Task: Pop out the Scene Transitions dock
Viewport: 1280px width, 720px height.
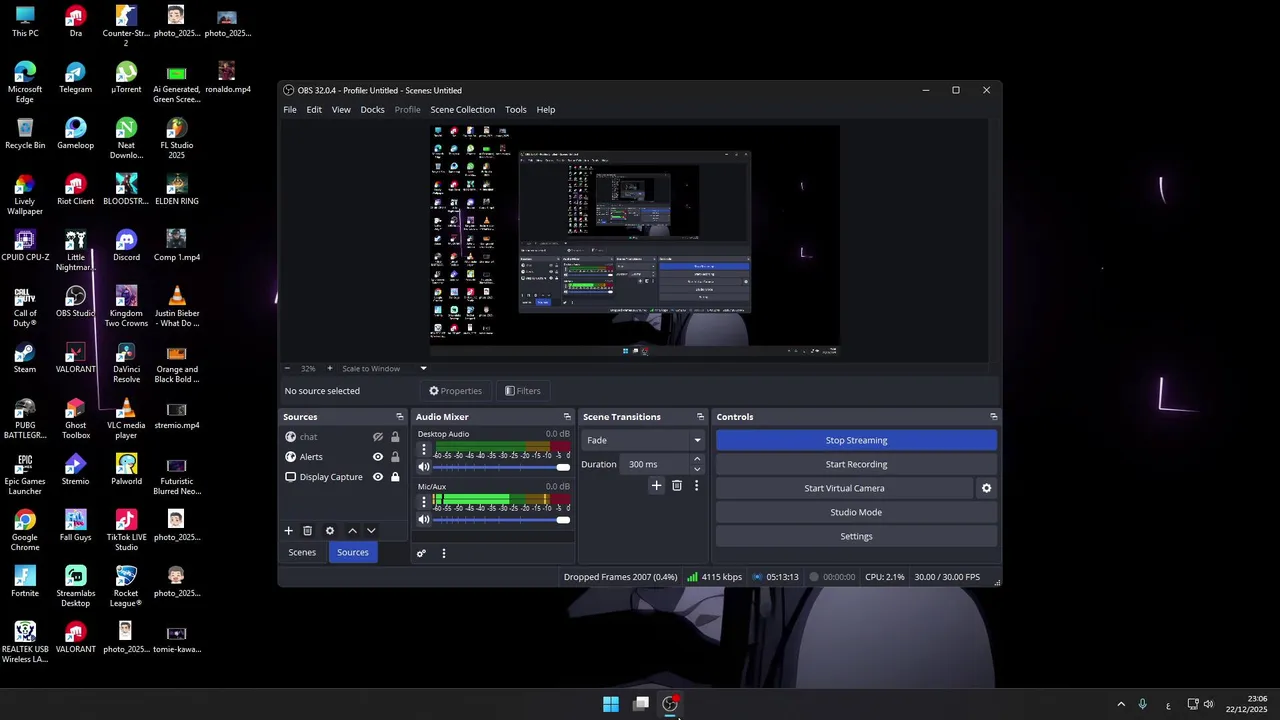Action: [701, 417]
